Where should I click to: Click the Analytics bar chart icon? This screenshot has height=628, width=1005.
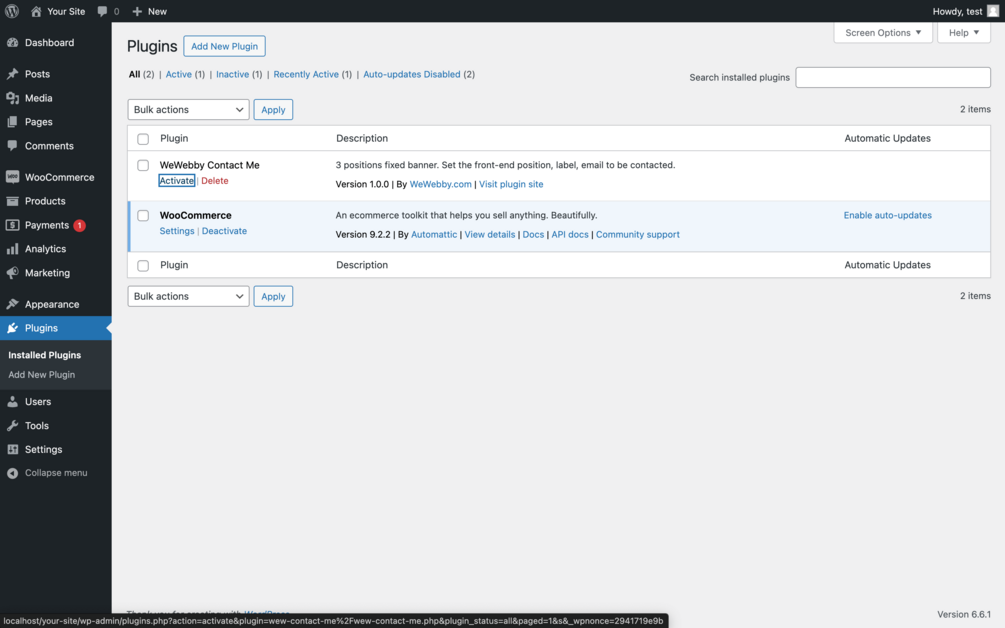point(12,249)
